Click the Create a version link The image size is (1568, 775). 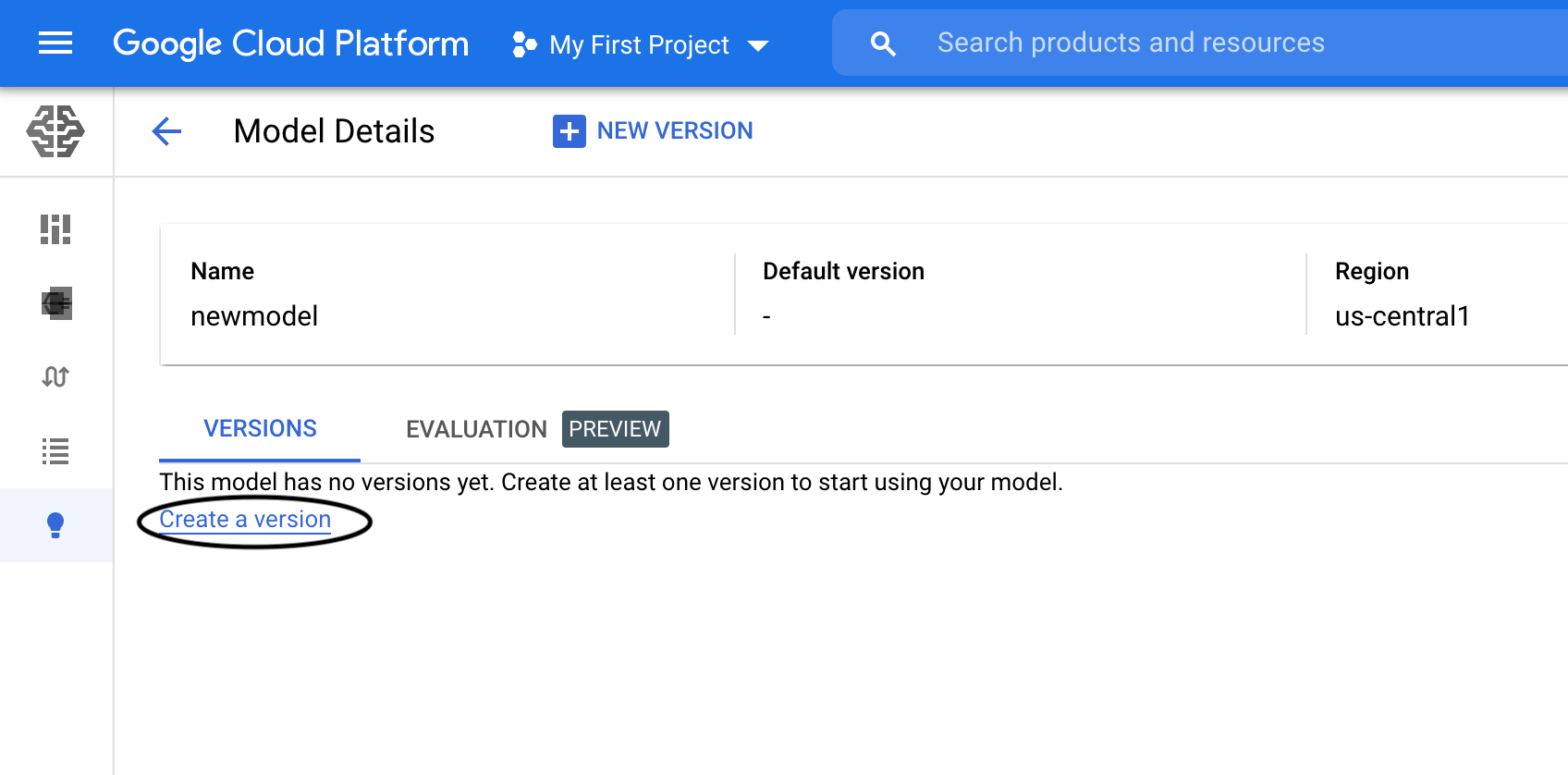coord(245,520)
